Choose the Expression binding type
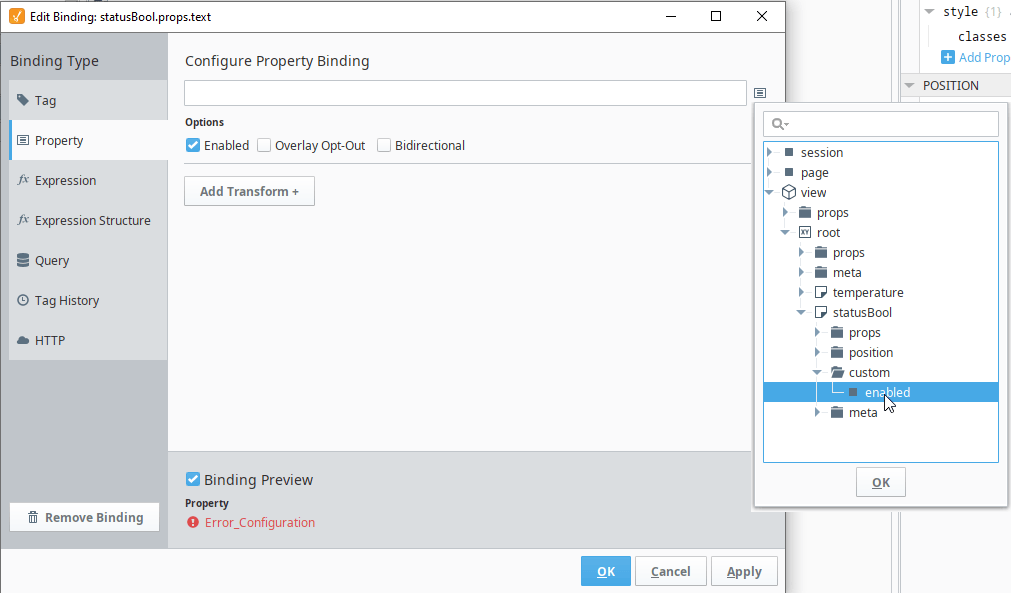Screen dimensions: 1011x593 pyautogui.click(x=88, y=180)
